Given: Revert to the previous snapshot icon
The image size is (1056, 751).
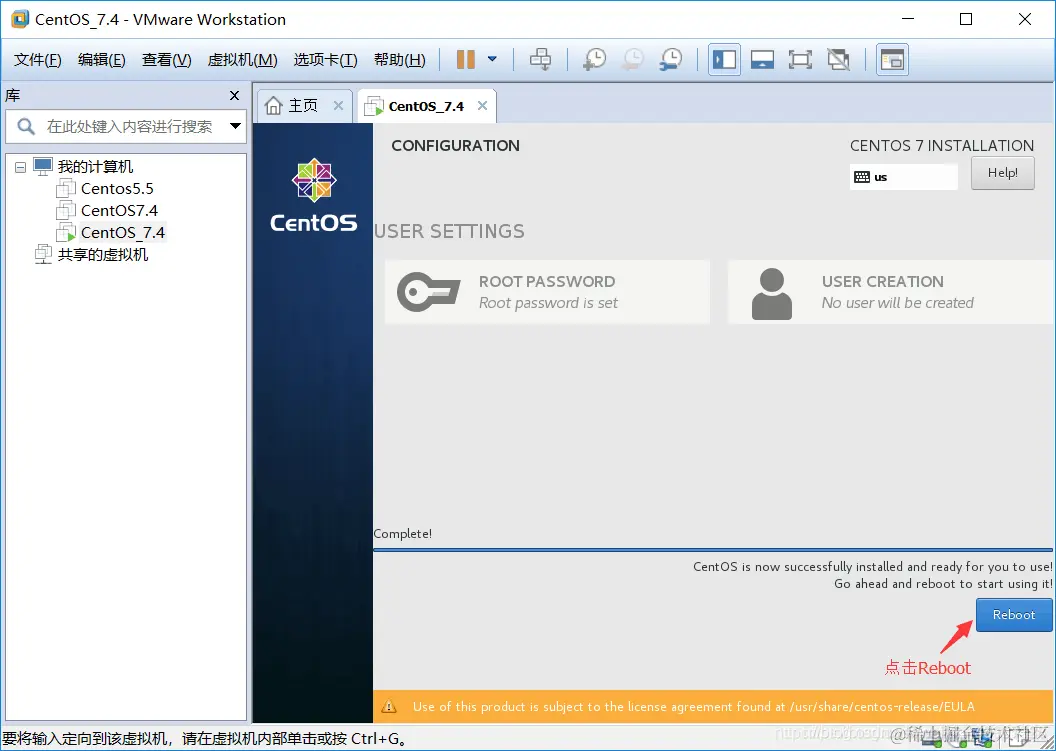Looking at the screenshot, I should coord(632,59).
